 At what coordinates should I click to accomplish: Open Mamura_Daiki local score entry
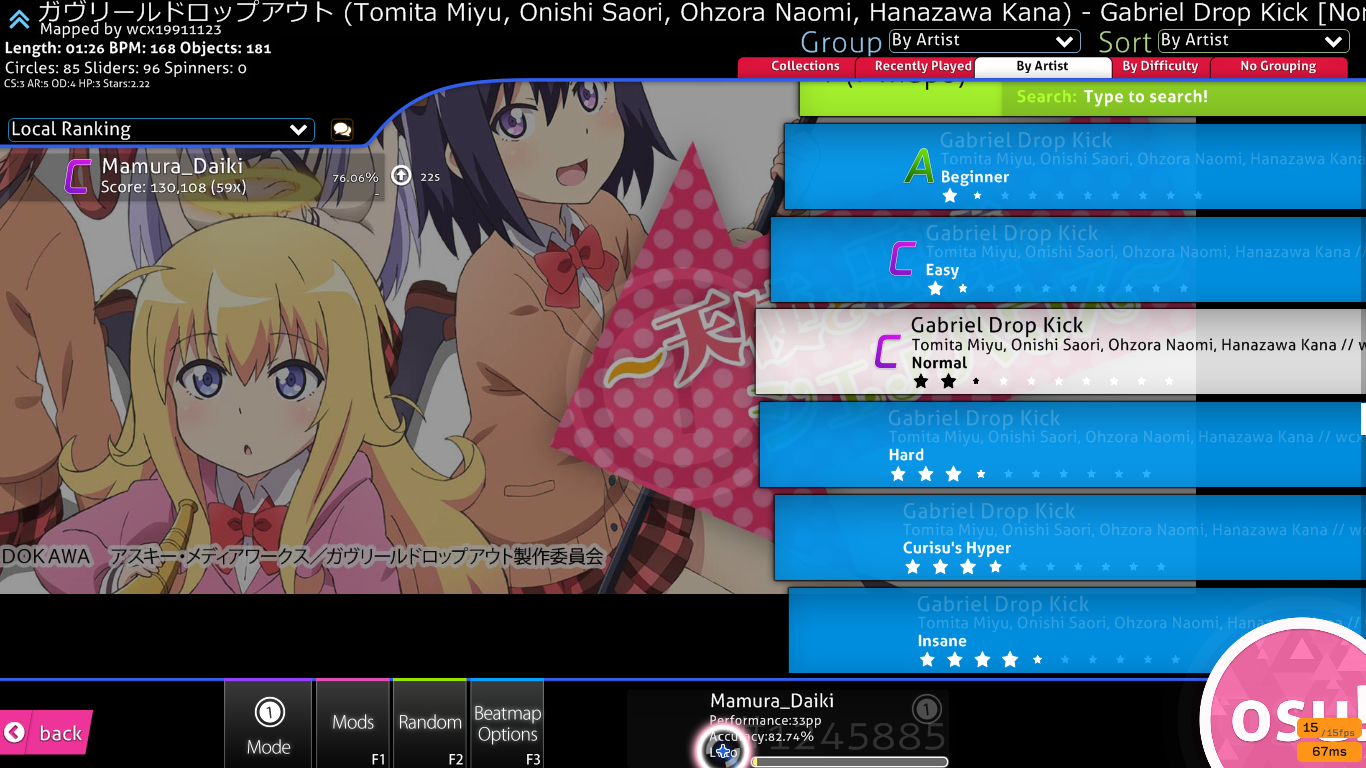[x=192, y=176]
